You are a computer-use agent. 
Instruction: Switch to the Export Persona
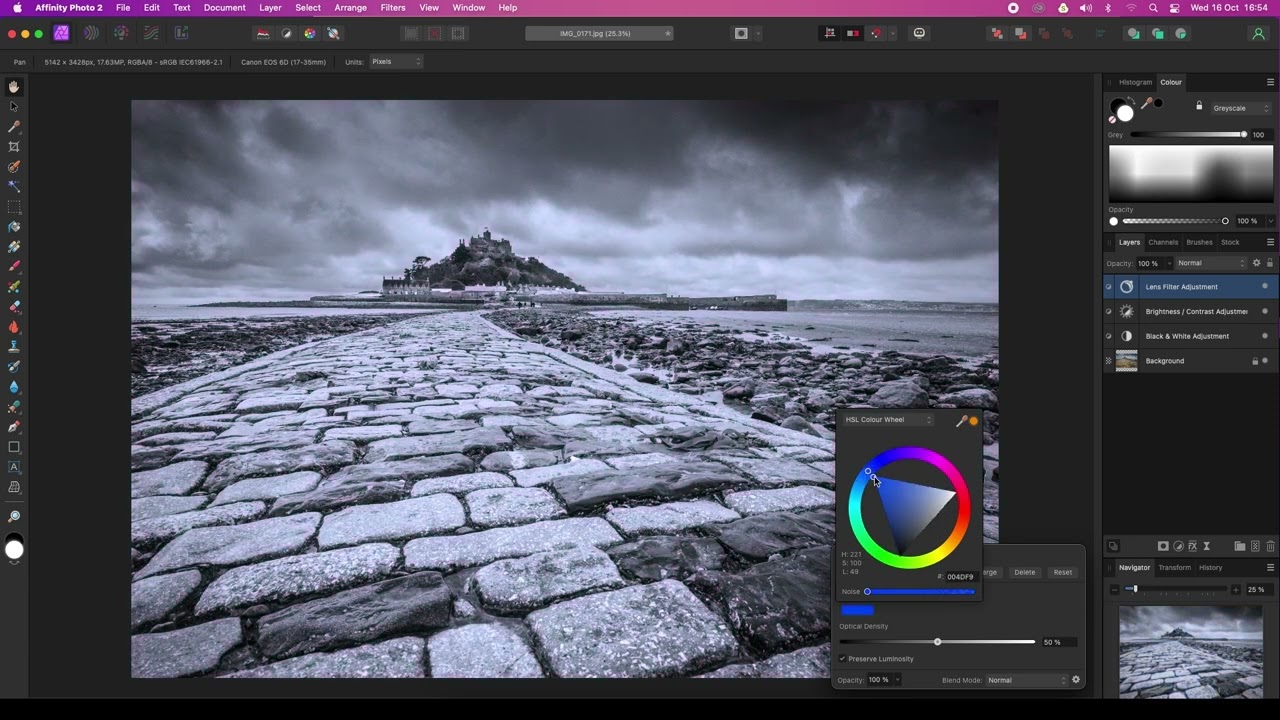pyautogui.click(x=181, y=33)
